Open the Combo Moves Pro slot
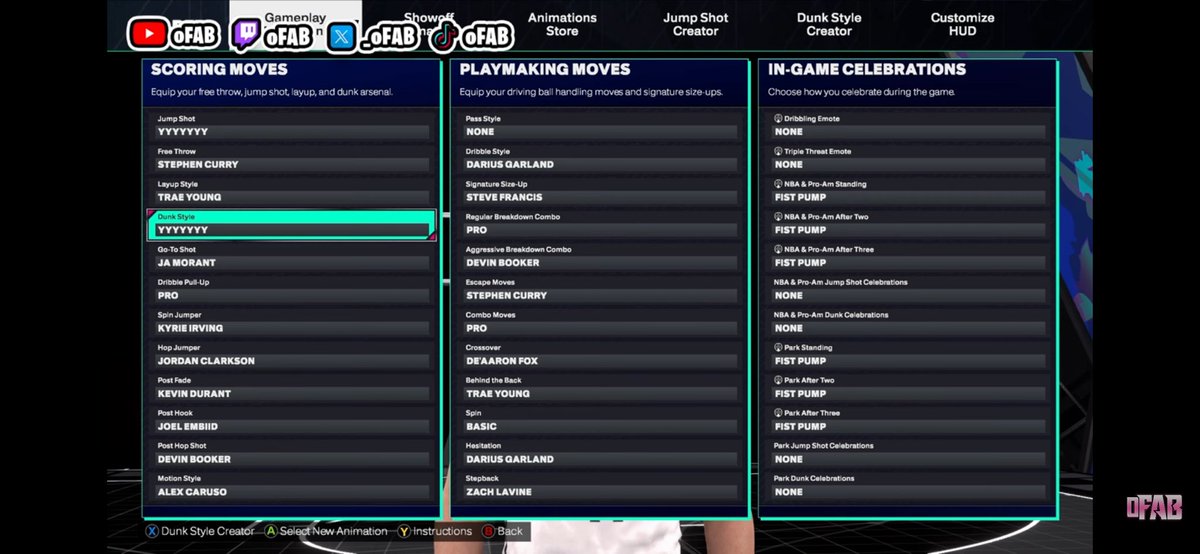Screen dimensions: 1200x554 (x=600, y=322)
